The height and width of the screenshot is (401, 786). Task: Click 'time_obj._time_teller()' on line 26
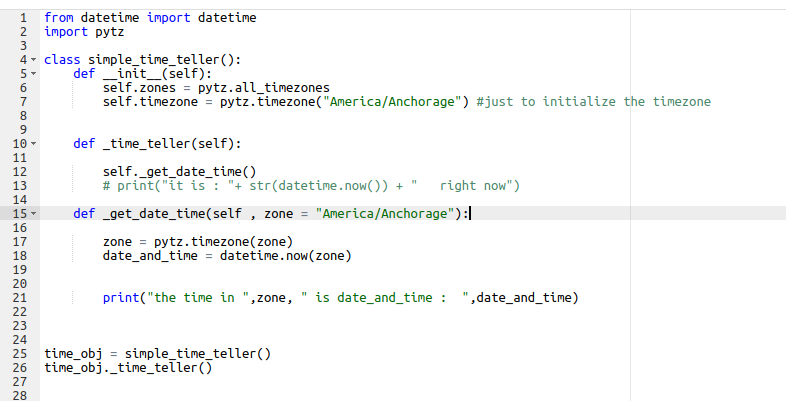coord(129,368)
